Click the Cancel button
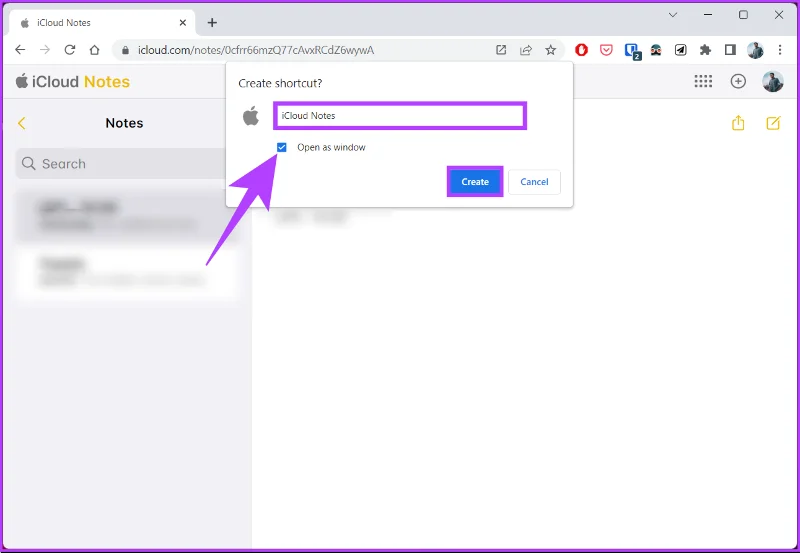 coord(534,182)
